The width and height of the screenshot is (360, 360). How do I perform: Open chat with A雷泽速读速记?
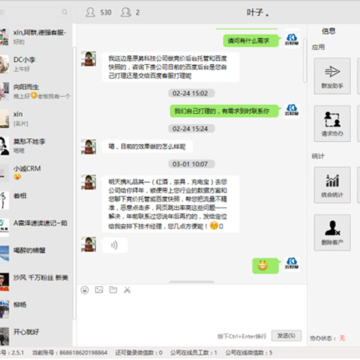(x=36, y=227)
